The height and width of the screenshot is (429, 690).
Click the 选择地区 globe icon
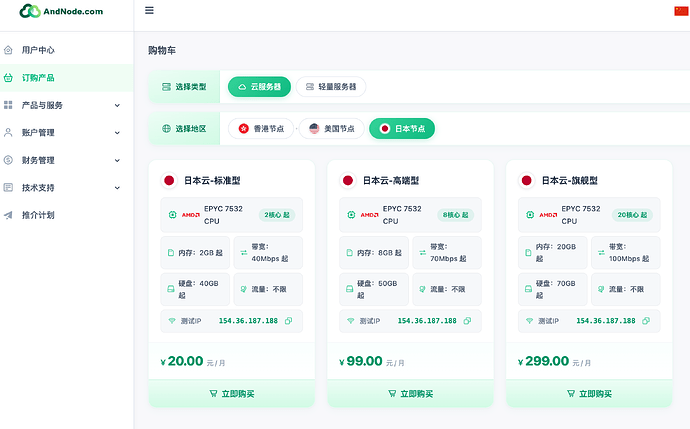click(166, 128)
